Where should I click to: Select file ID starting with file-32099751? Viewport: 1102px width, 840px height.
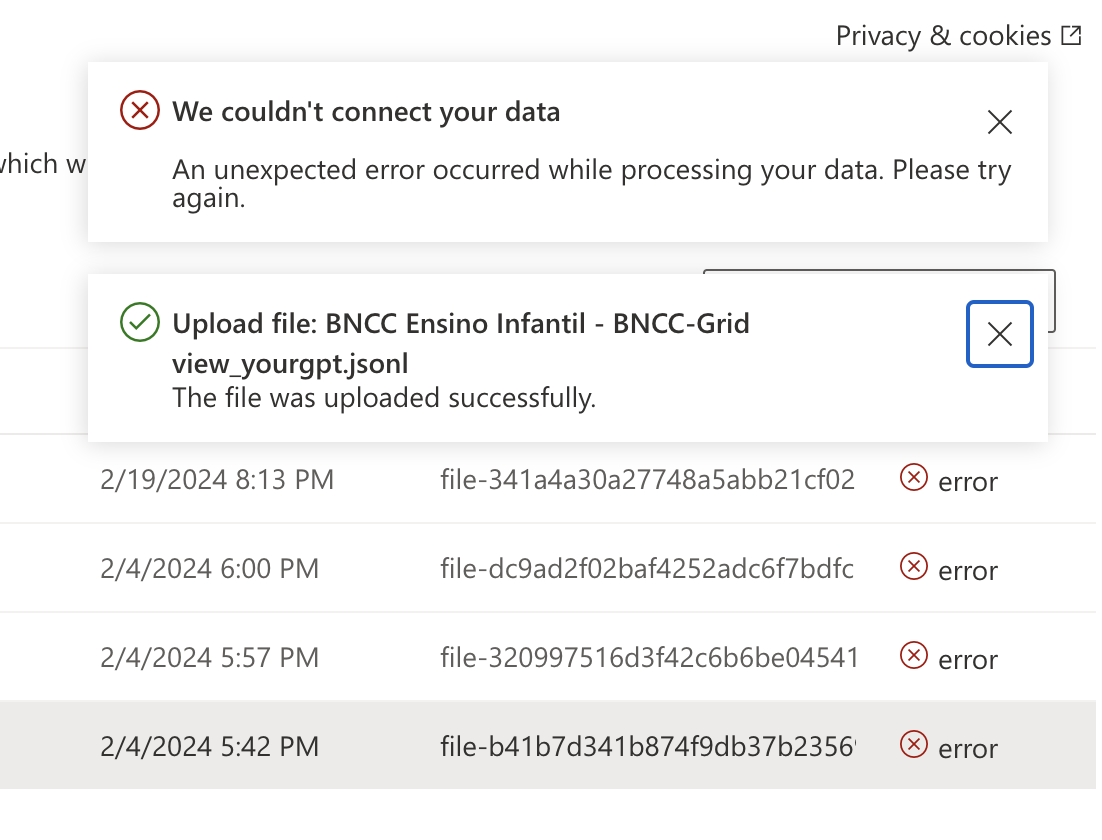(x=648, y=658)
